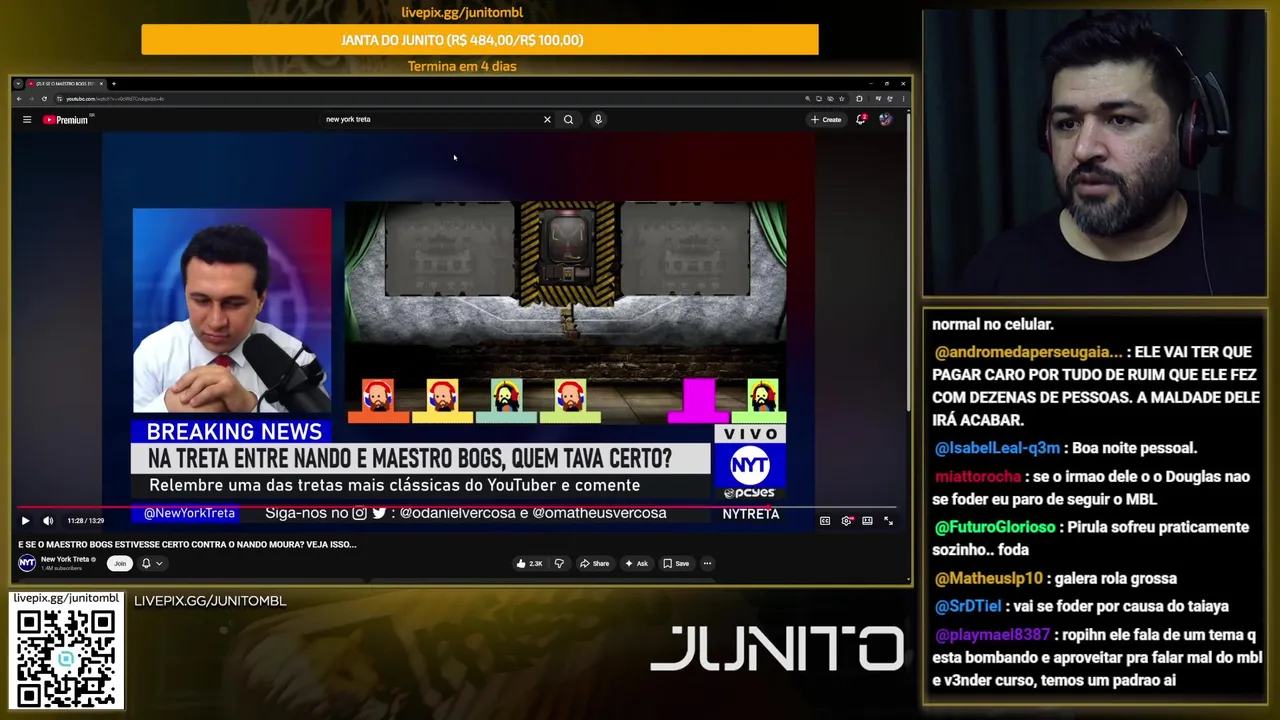Image resolution: width=1280 pixels, height=720 pixels.
Task: Dislike the video with thumbs down
Action: (559, 563)
